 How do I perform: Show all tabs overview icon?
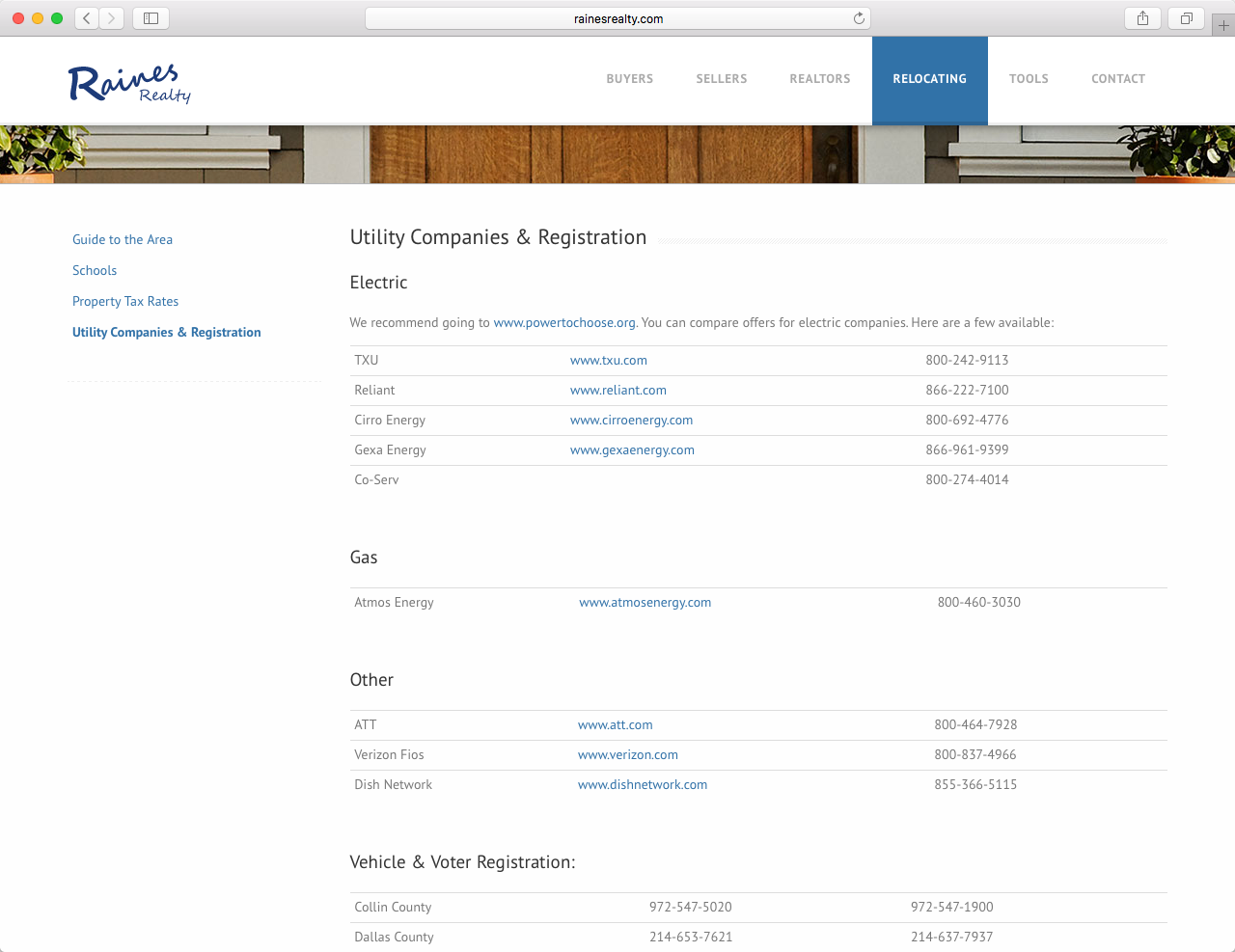coord(1187,18)
